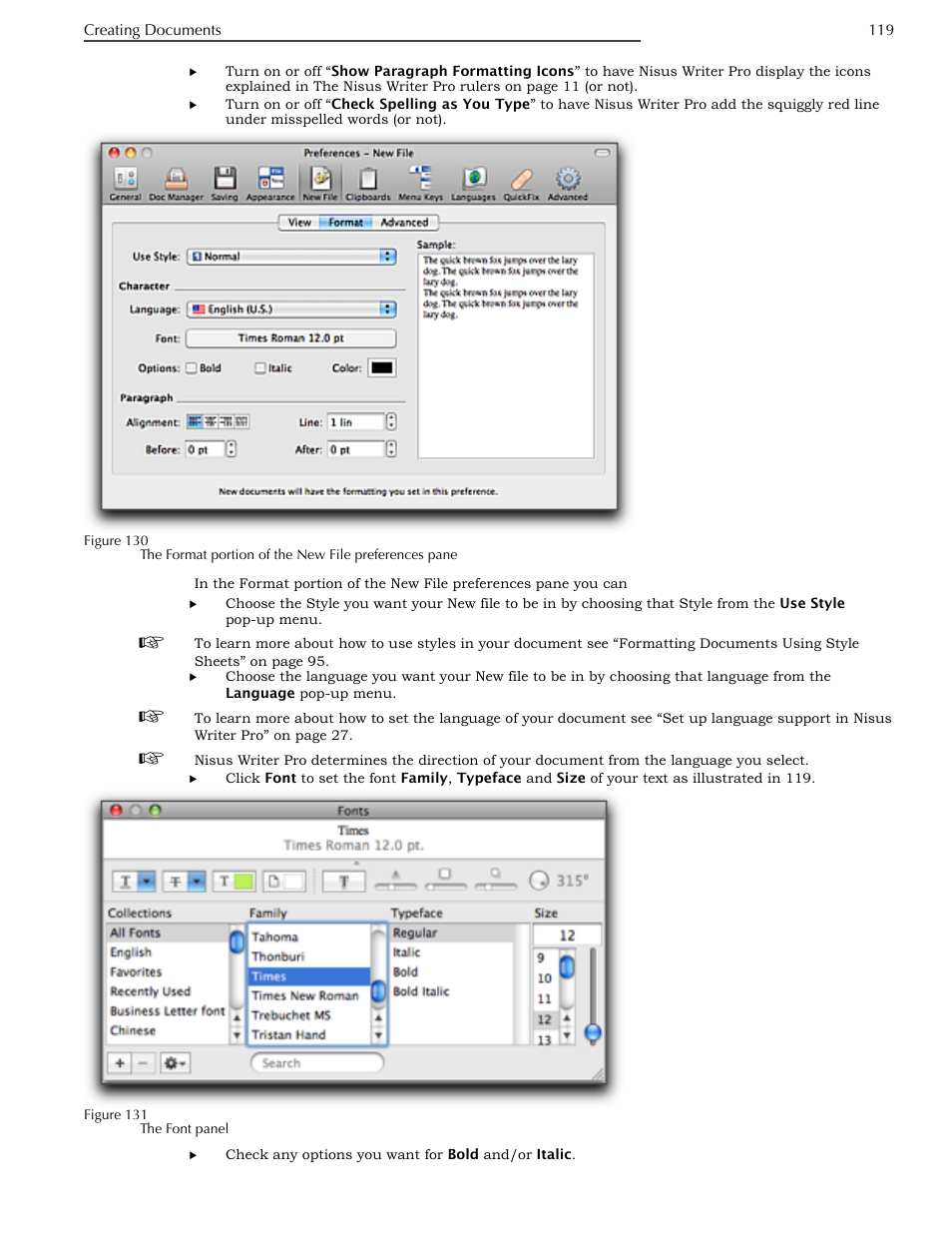Open the Advanced gear preferences icon

click(x=568, y=184)
